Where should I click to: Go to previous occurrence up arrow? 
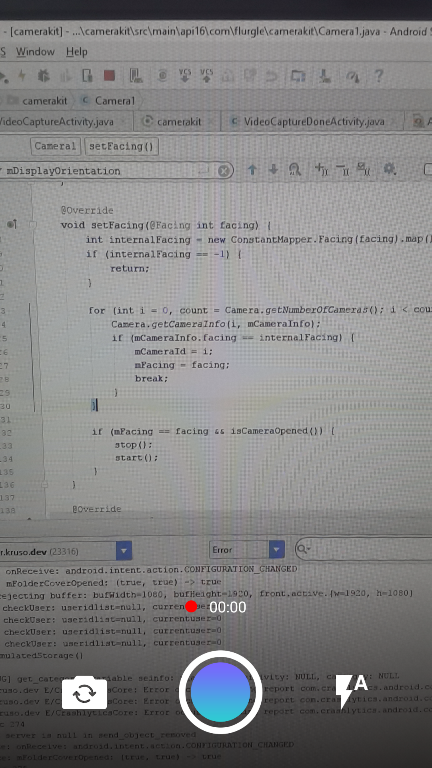click(x=252, y=170)
